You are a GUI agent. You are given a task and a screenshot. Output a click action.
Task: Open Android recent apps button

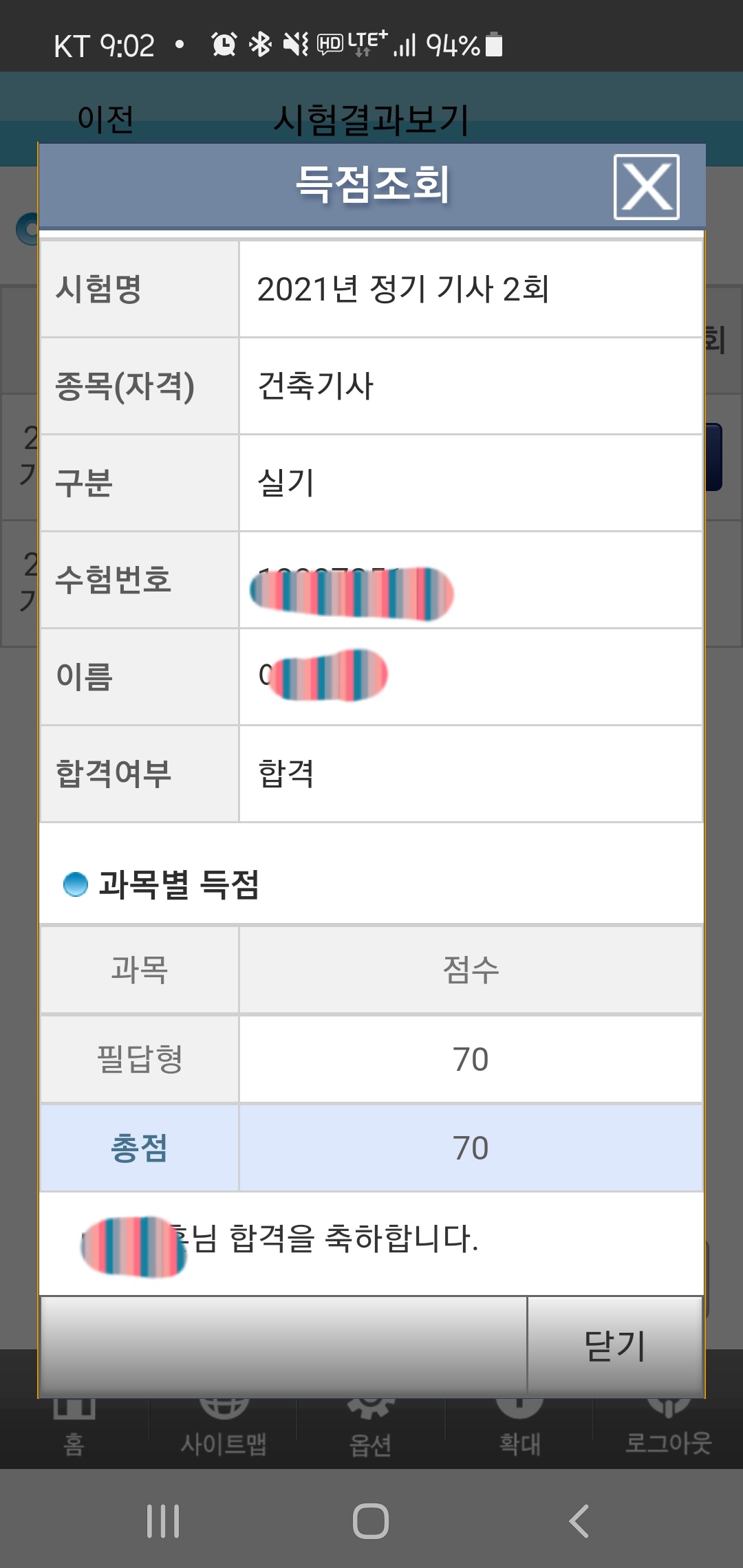coord(163,1521)
